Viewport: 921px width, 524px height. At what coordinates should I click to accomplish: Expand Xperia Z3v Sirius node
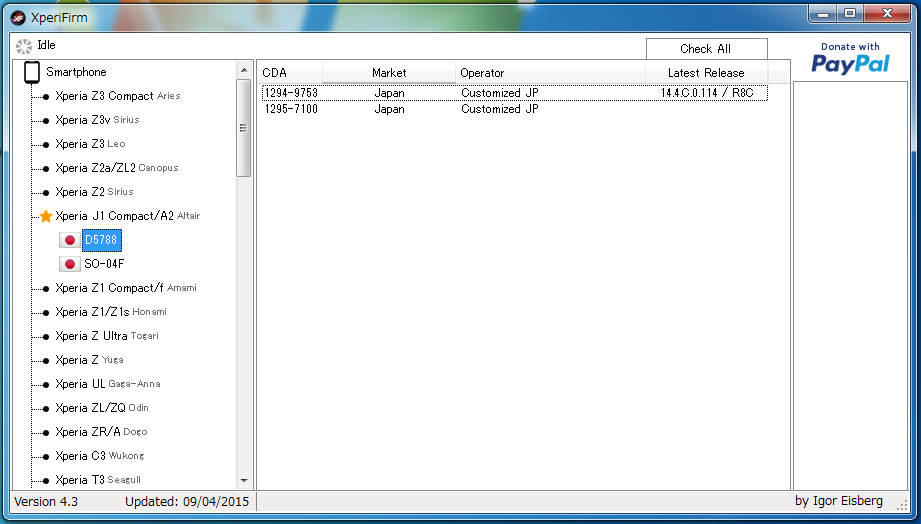pos(46,120)
